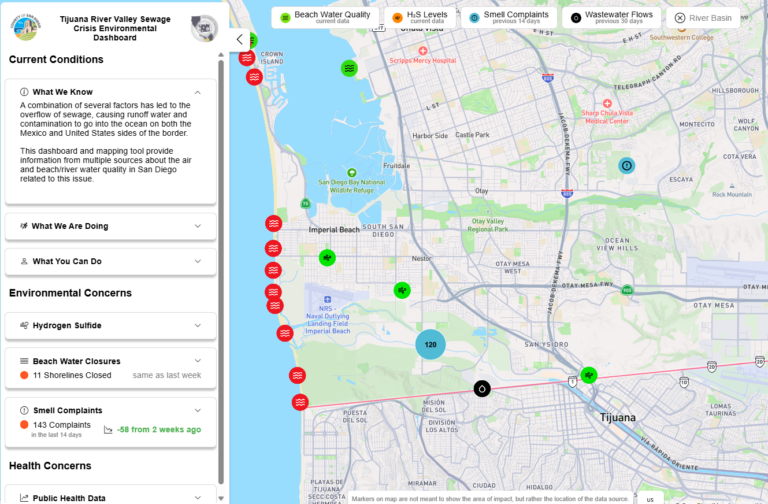The width and height of the screenshot is (768, 504).
Task: Click the 120 smell complaints cluster marker
Action: coord(430,344)
